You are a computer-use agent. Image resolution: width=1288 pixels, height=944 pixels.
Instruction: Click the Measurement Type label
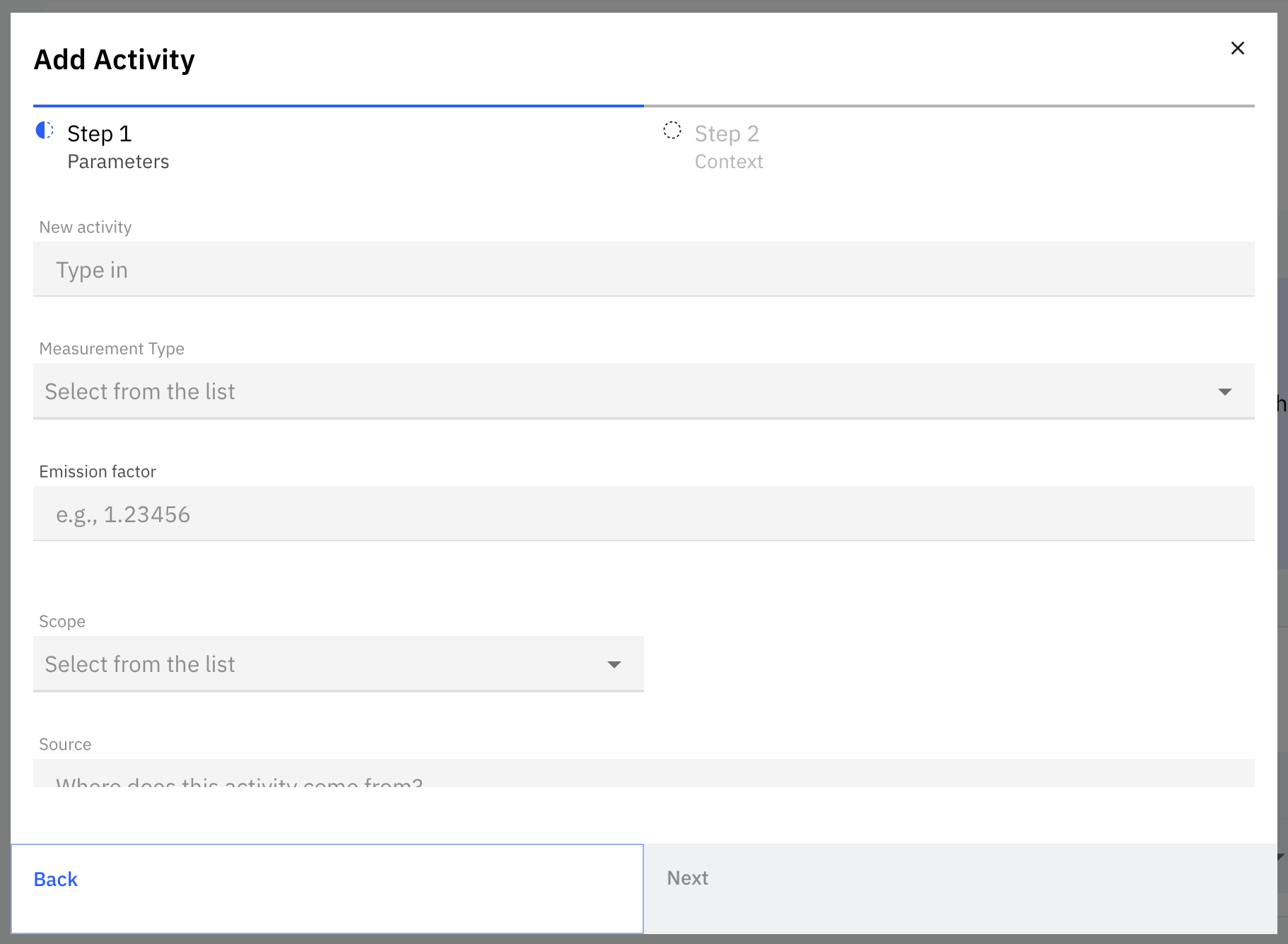click(x=112, y=349)
